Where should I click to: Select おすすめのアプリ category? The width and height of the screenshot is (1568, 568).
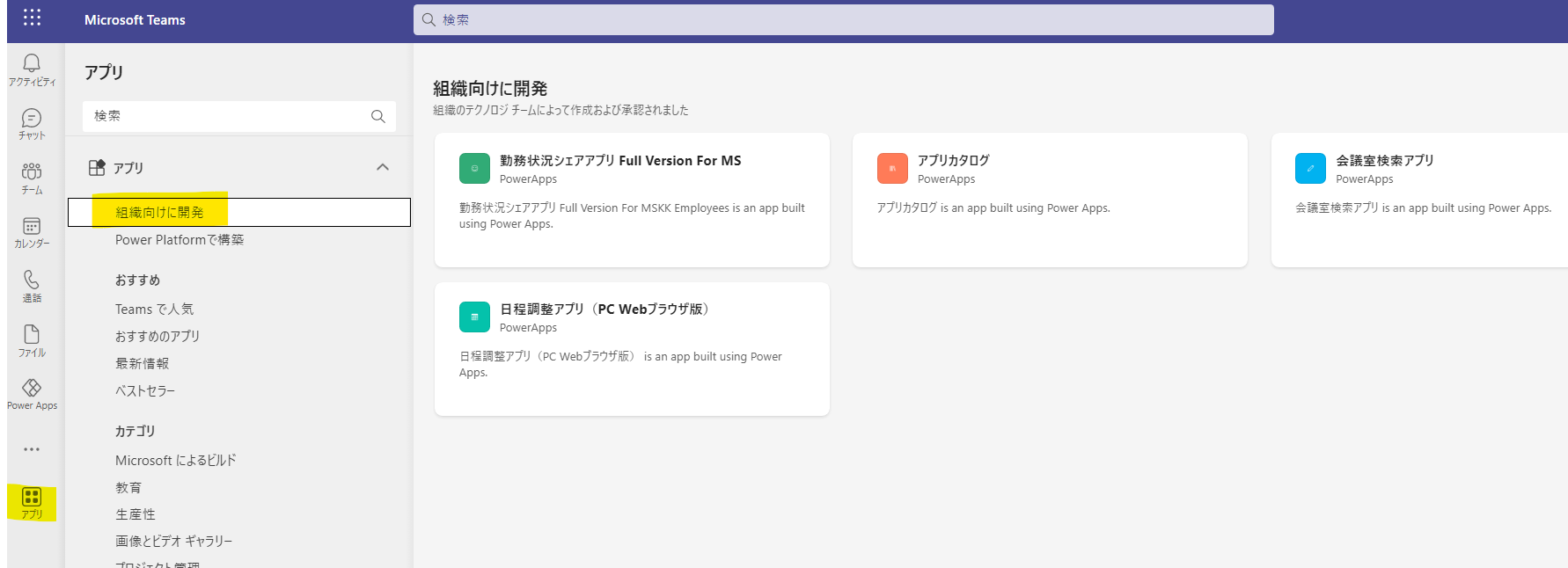tap(158, 337)
